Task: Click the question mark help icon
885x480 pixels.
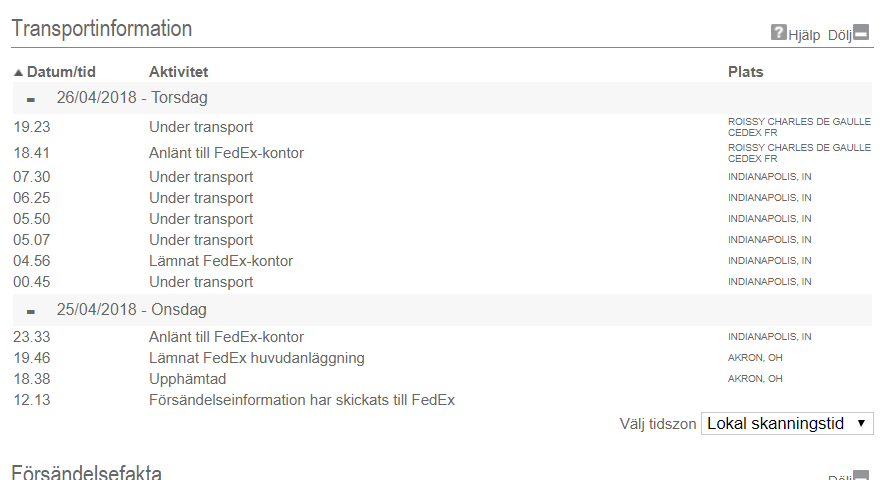Action: coord(778,32)
